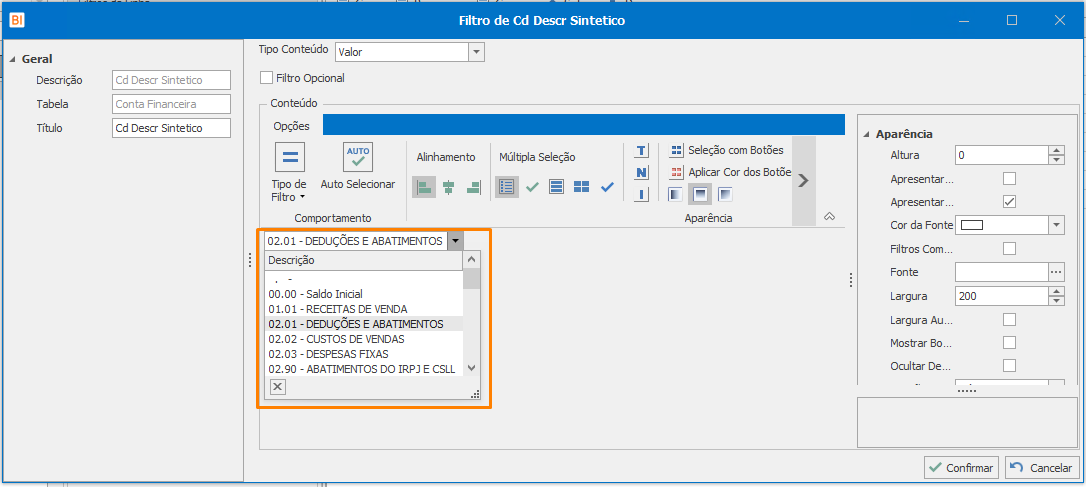Click the Tabela field showing Conta Financeira

[x=171, y=105]
